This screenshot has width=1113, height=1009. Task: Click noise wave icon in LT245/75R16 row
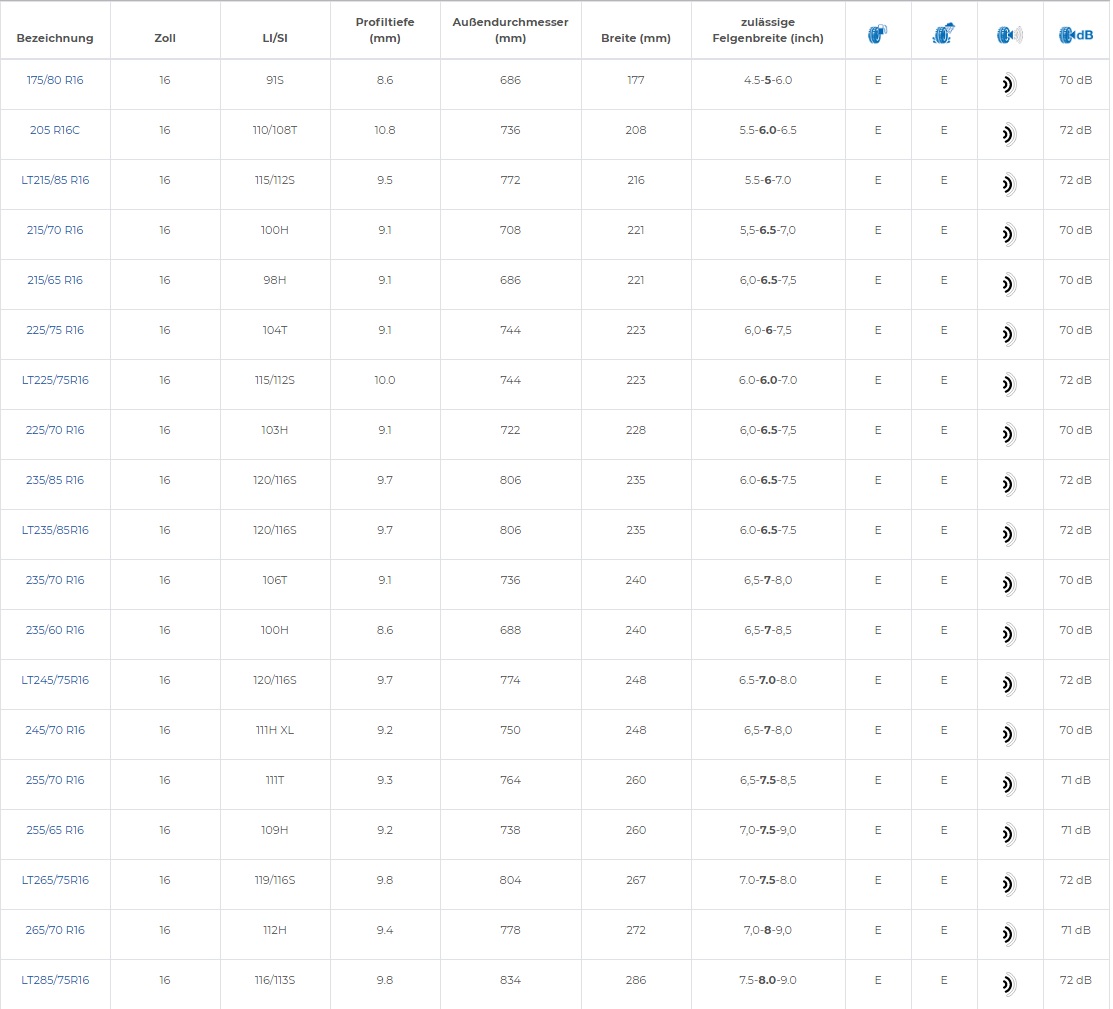pos(1009,685)
